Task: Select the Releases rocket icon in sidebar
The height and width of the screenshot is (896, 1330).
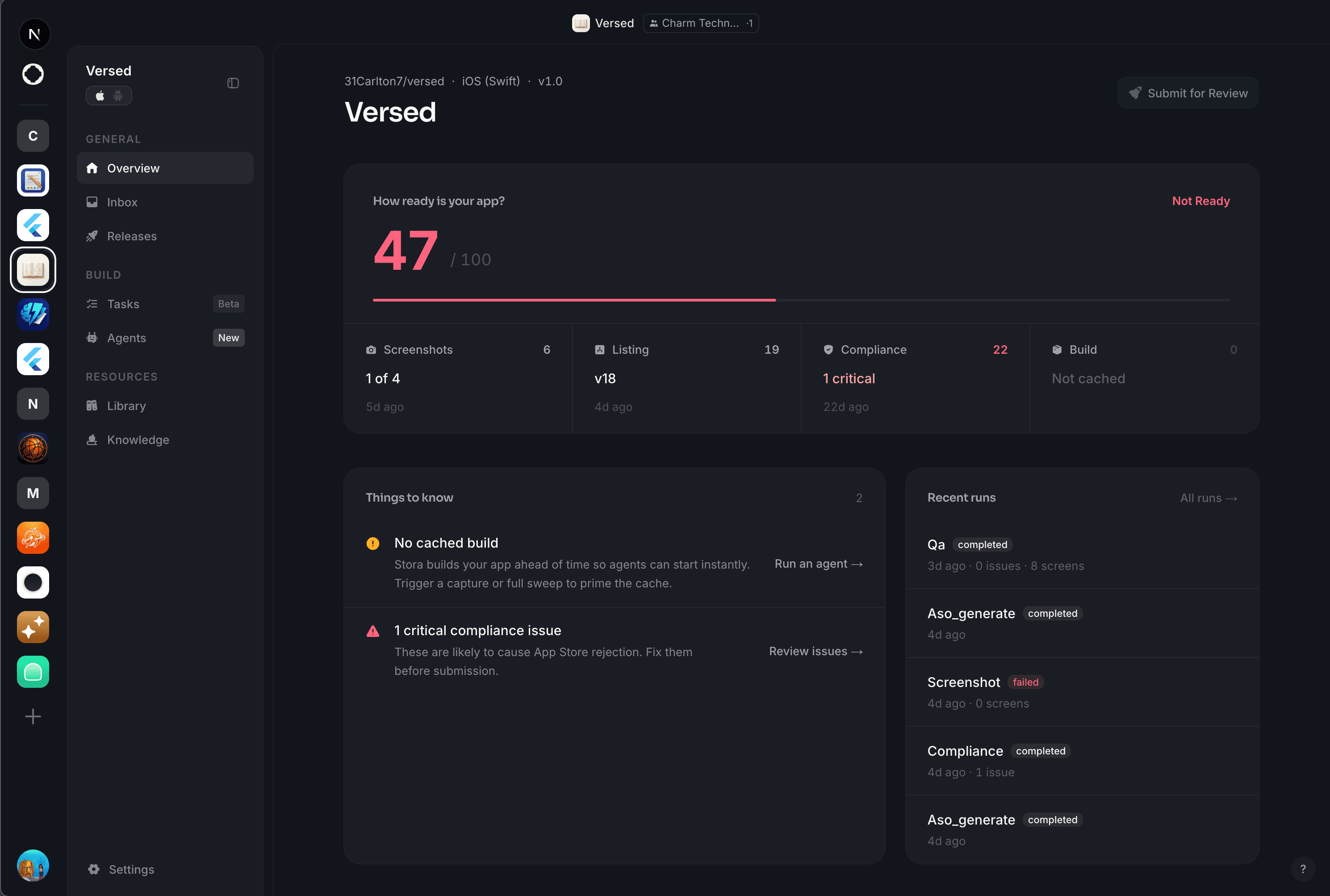Action: click(x=92, y=236)
